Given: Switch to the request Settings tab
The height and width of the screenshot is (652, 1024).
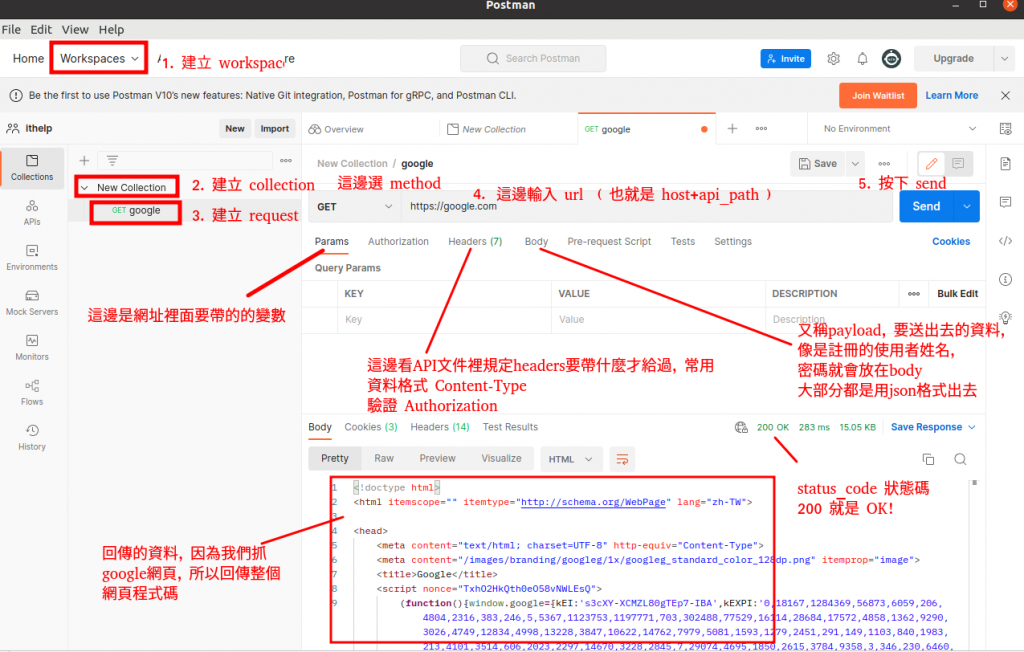Looking at the screenshot, I should click(x=733, y=242).
